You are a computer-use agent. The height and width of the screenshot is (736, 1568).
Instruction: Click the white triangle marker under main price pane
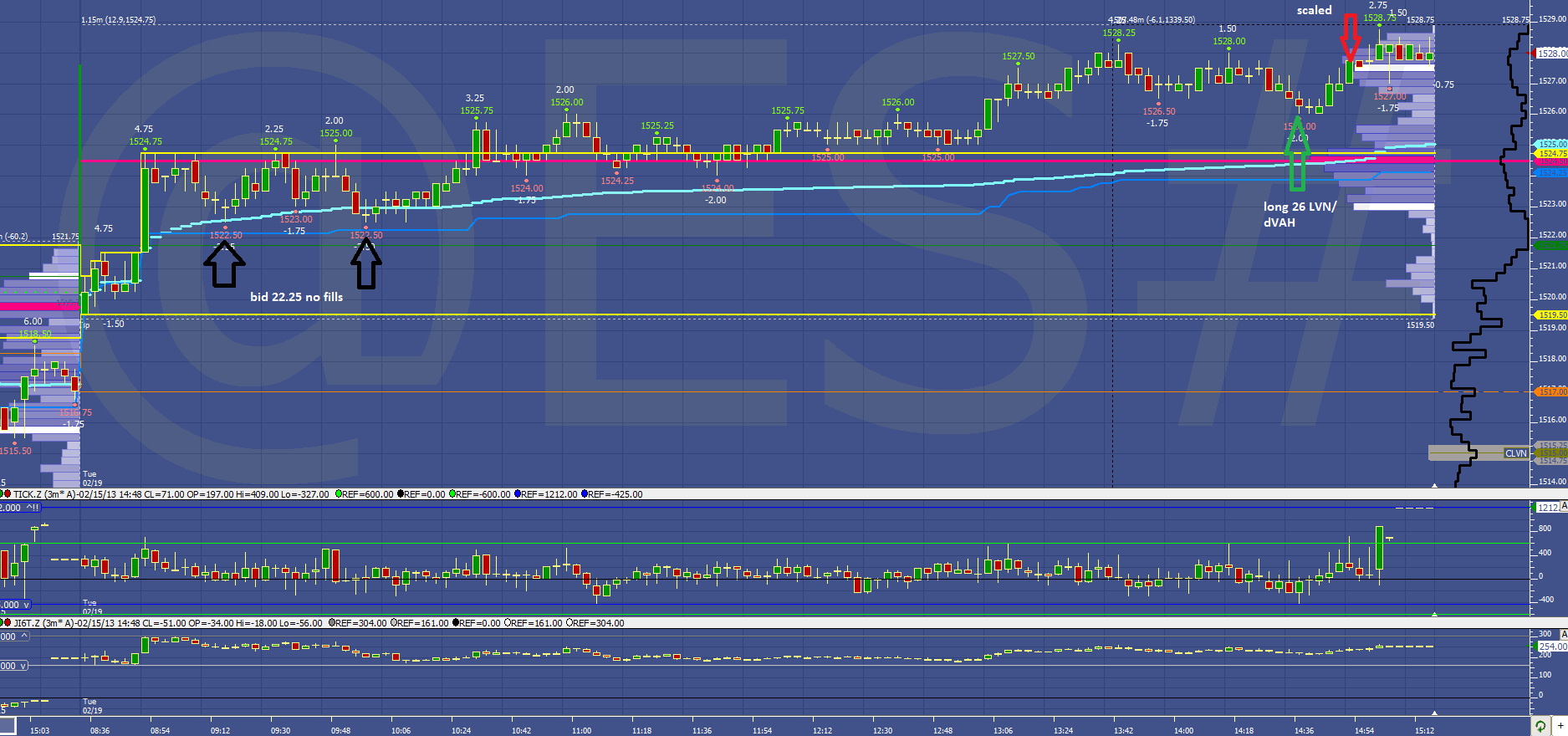pos(1435,485)
